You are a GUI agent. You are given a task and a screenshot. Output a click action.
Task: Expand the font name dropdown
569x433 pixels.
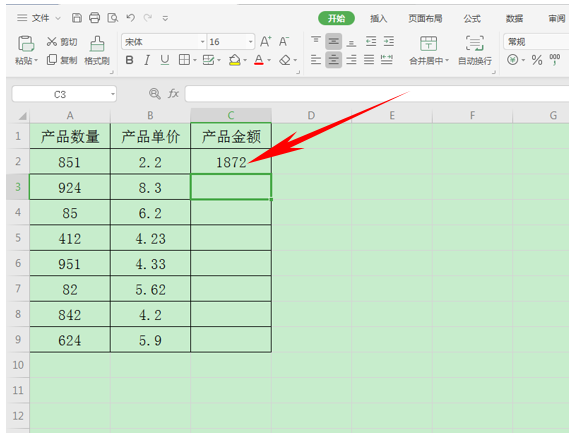[x=202, y=42]
